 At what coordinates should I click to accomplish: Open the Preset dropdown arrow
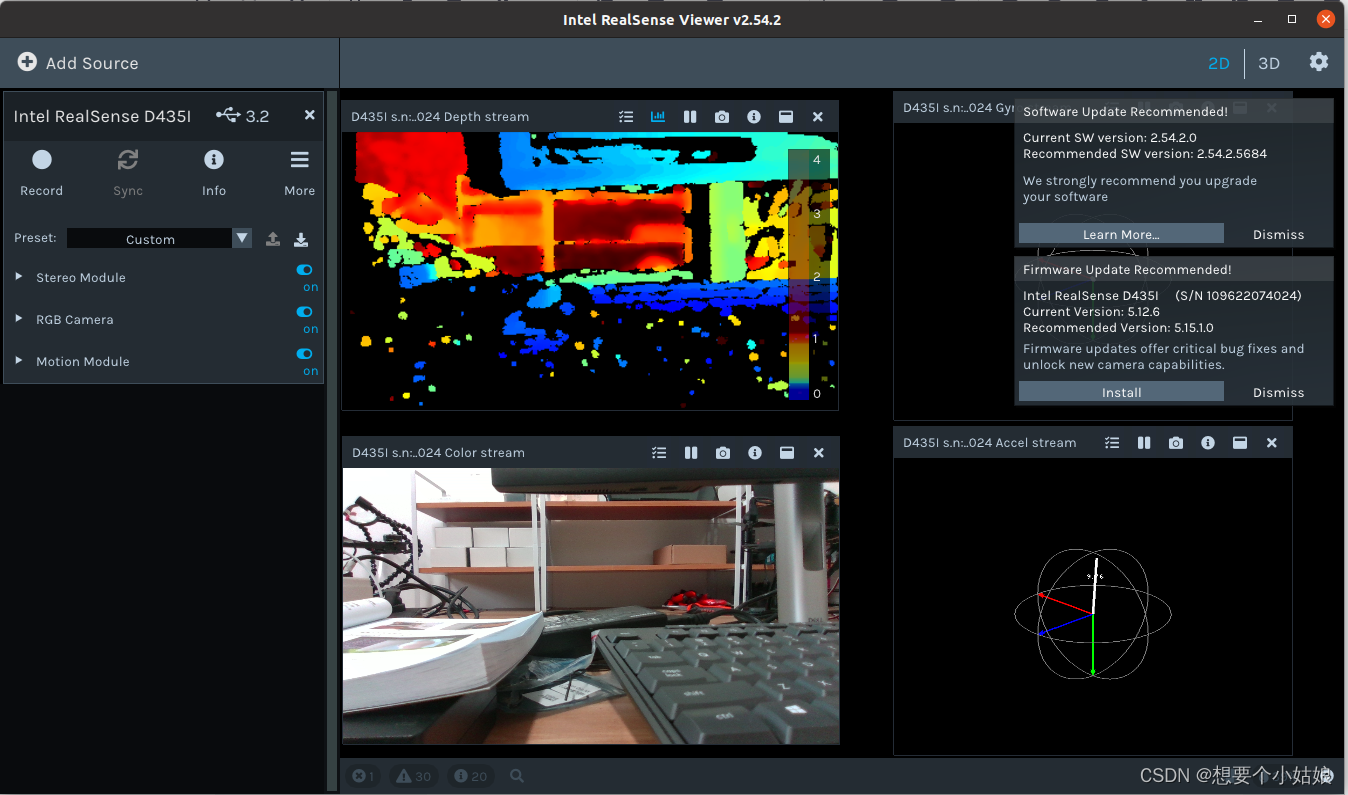(x=242, y=238)
